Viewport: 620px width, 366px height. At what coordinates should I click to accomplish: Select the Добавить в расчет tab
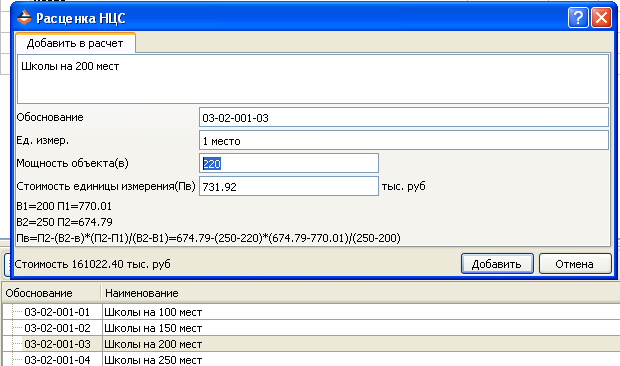[75, 43]
